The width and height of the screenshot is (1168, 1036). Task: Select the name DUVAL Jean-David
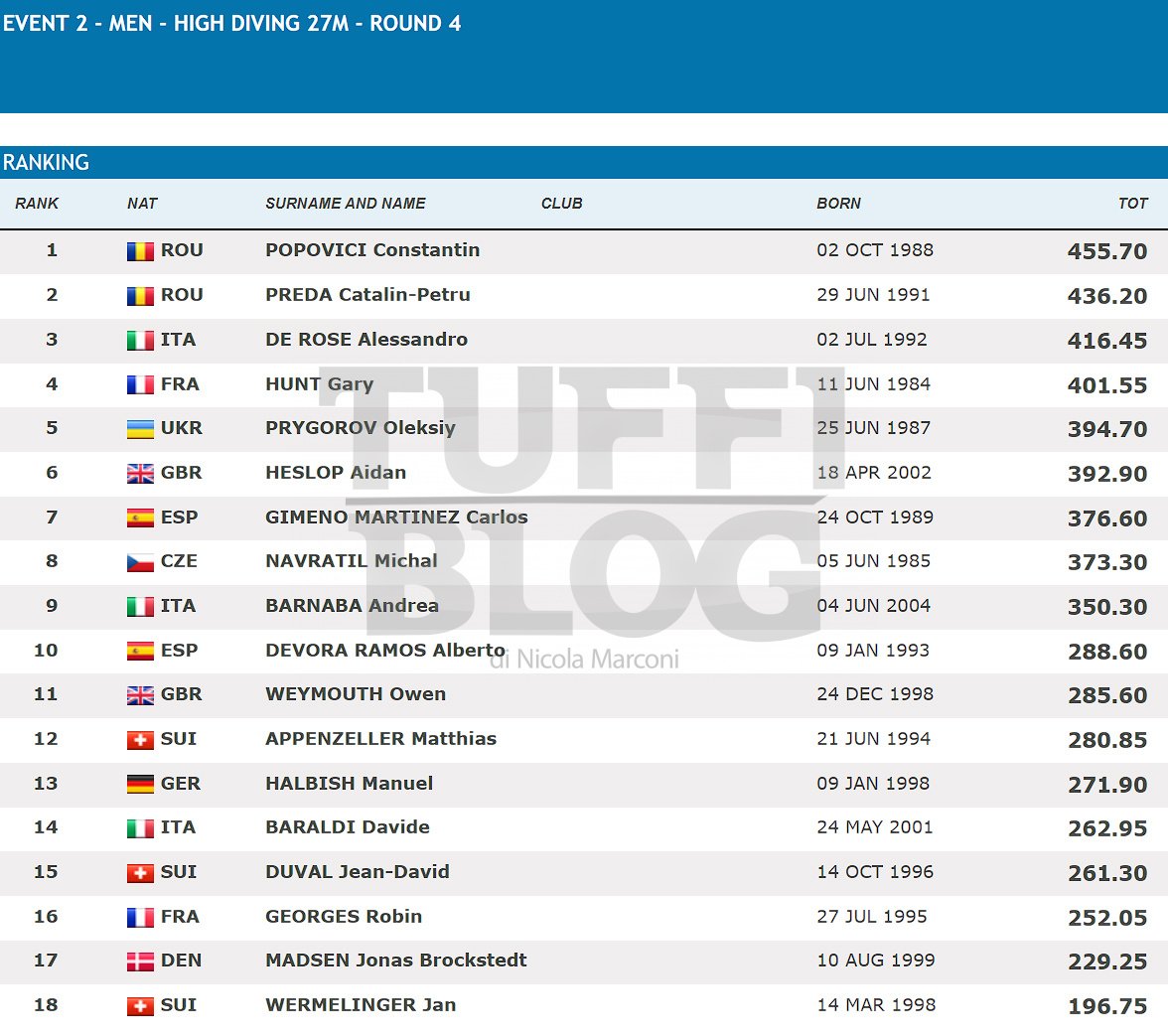pos(358,872)
